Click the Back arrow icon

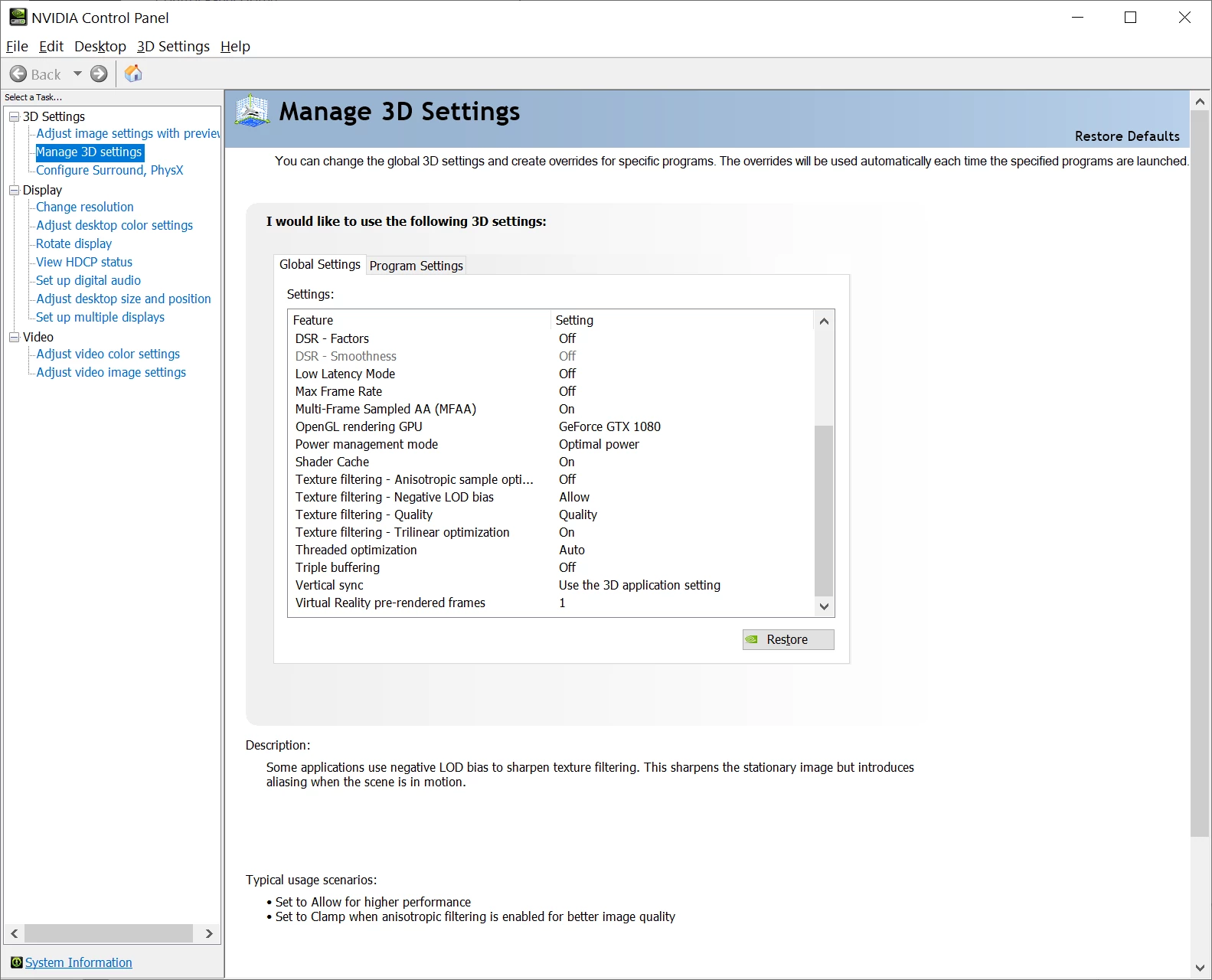tap(18, 74)
